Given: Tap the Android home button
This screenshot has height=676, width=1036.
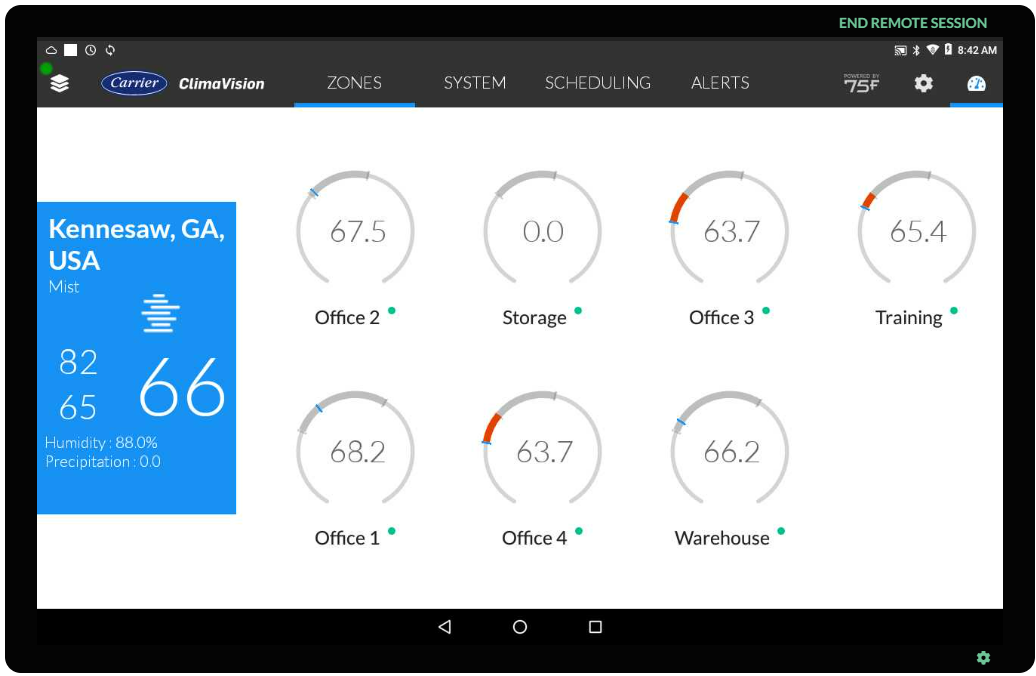Looking at the screenshot, I should click(x=520, y=626).
